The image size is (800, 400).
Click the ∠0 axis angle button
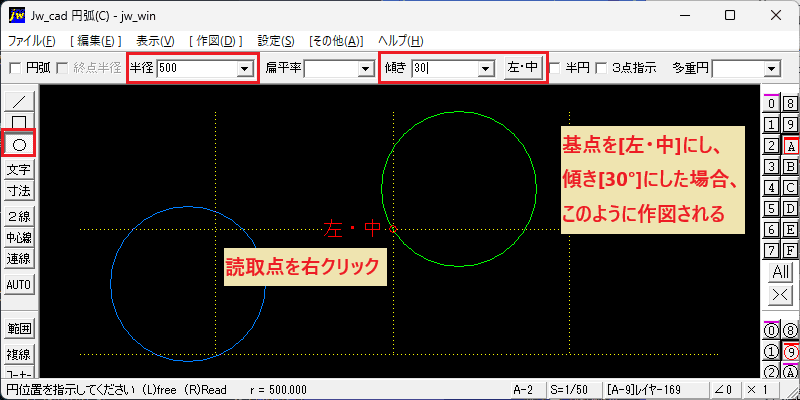pyautogui.click(x=724, y=389)
